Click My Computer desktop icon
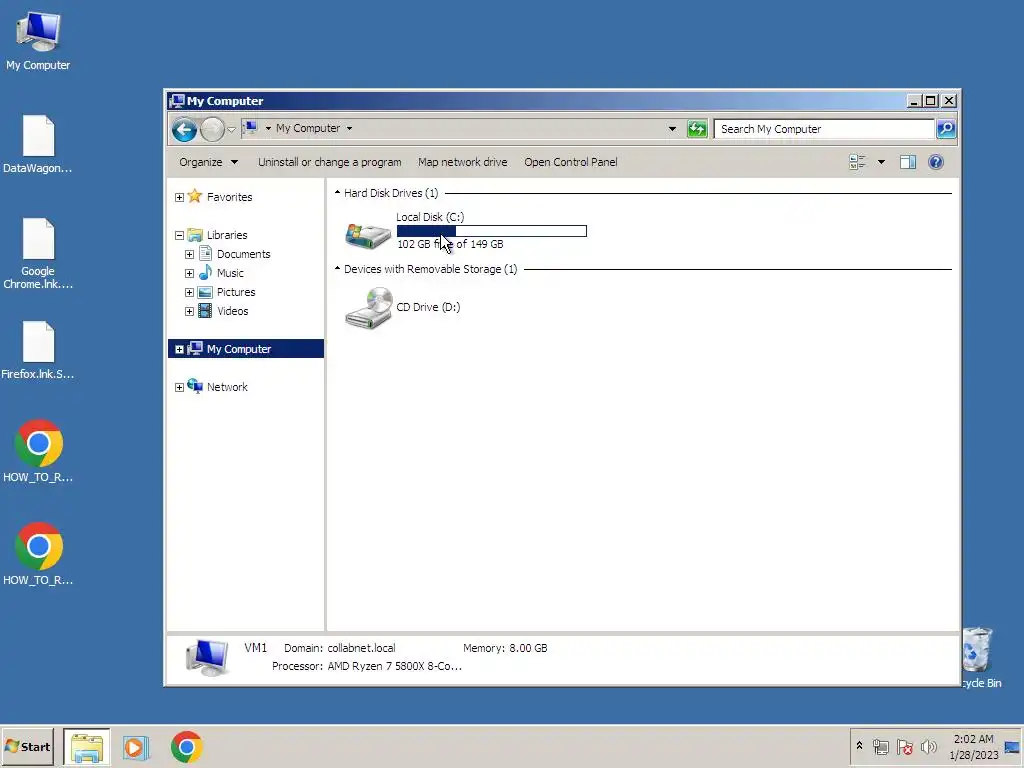The height and width of the screenshot is (768, 1024). pyautogui.click(x=38, y=41)
